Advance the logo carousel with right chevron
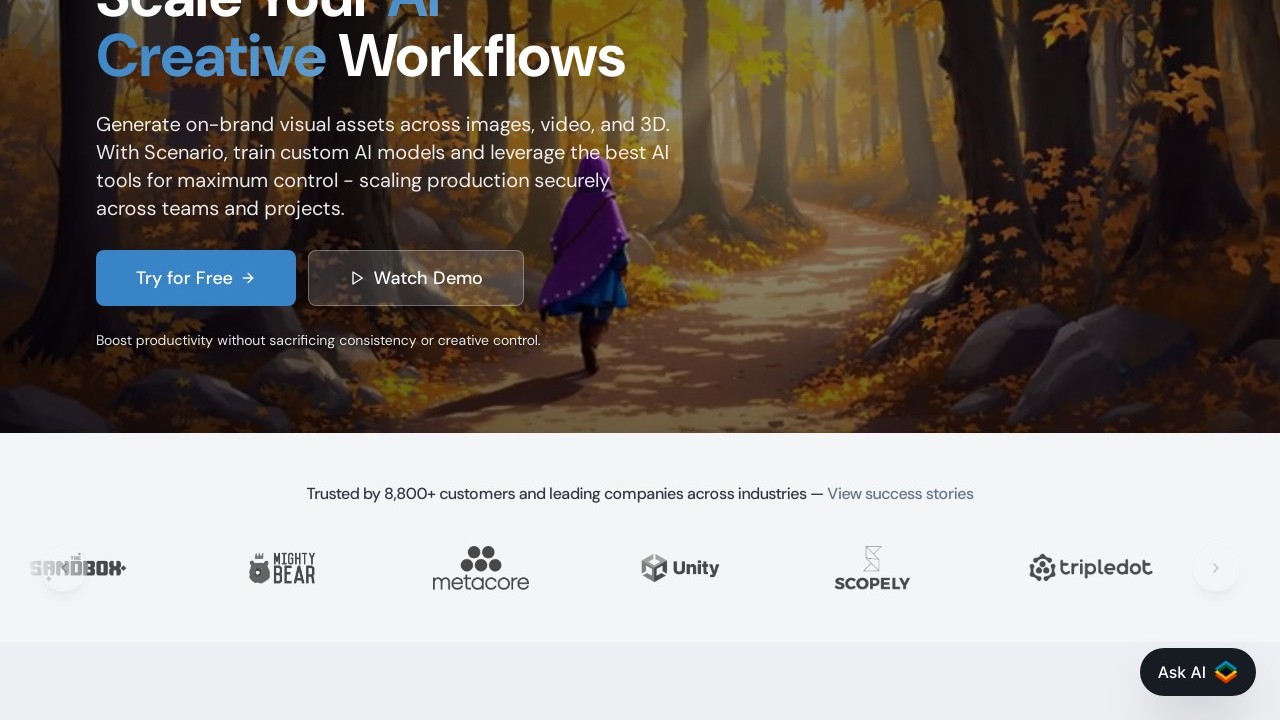 point(1216,568)
